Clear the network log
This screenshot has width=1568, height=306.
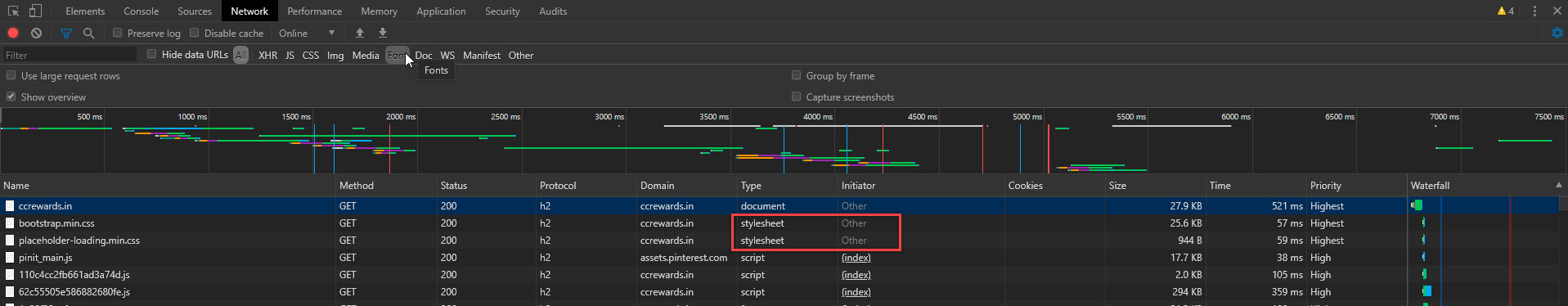pos(36,33)
